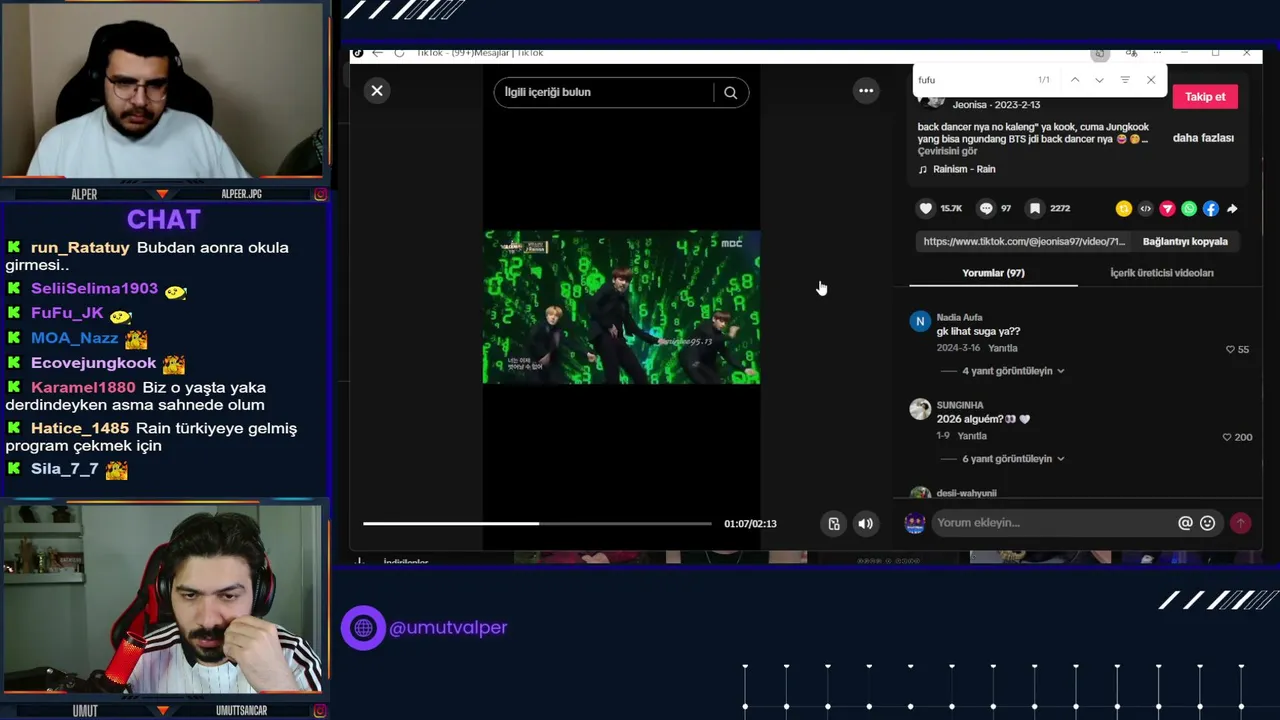1280x720 pixels.
Task: Click chat username 'run_Ratatuy'
Action: click(x=80, y=248)
